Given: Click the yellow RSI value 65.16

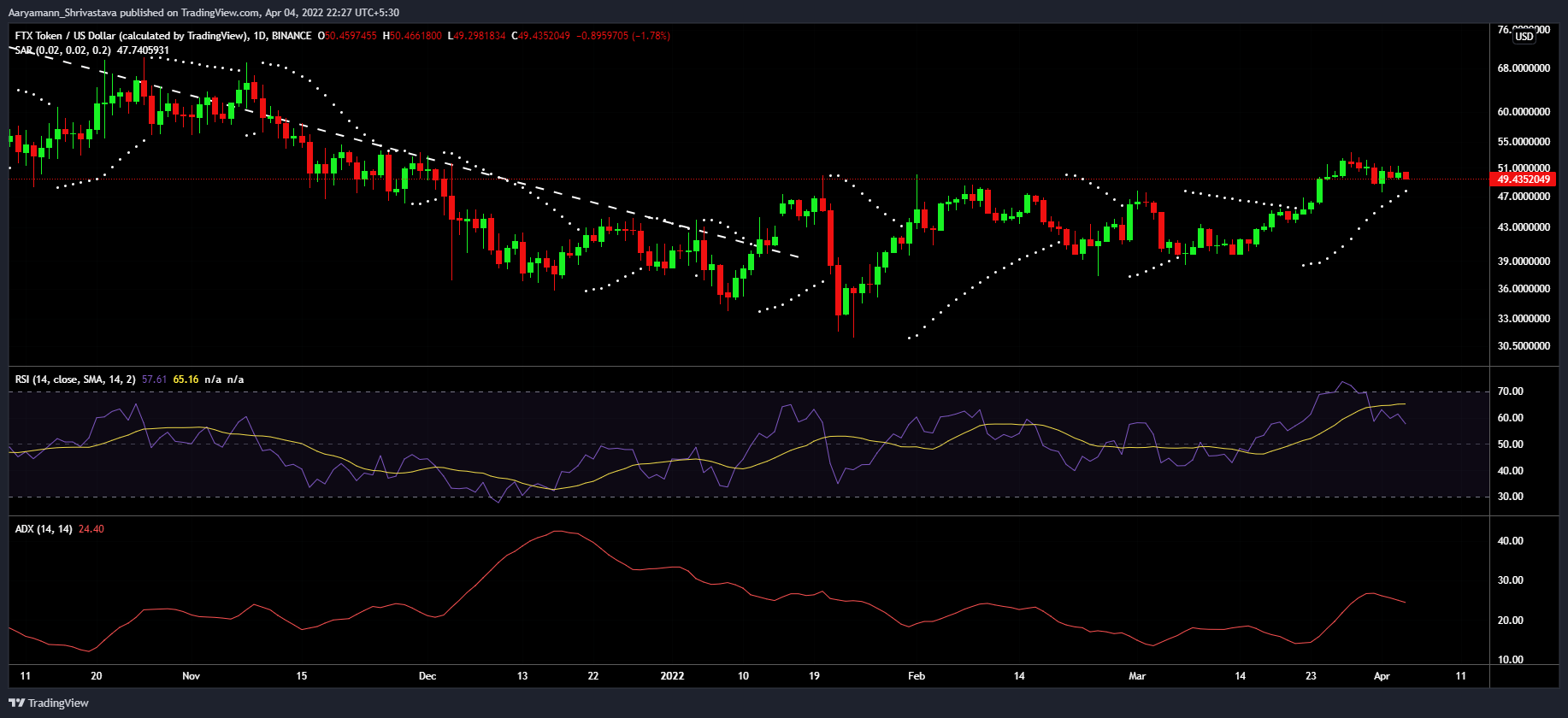Looking at the screenshot, I should (186, 380).
